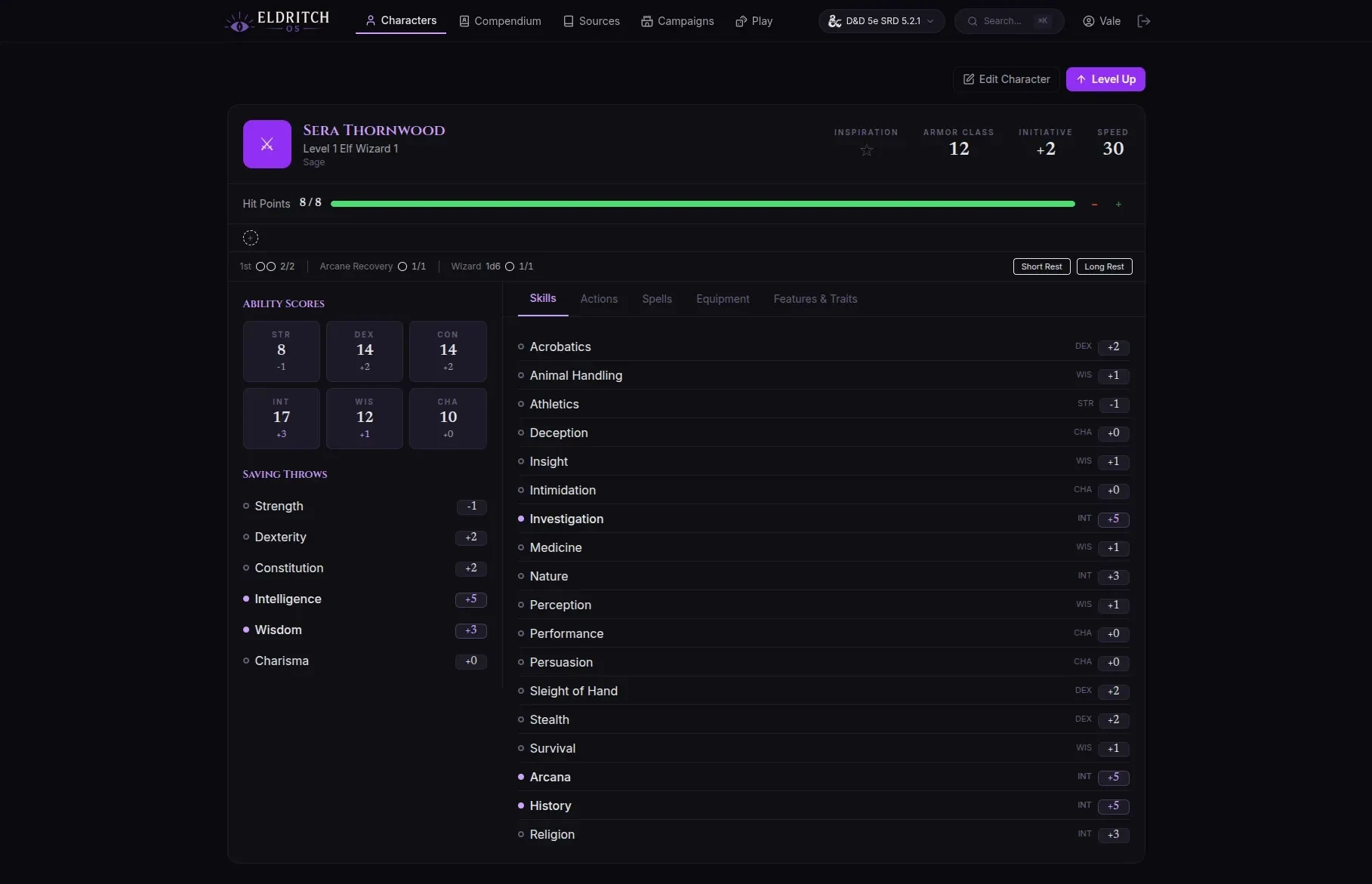
Task: Toggle the Arcane Recovery use circle
Action: [402, 266]
